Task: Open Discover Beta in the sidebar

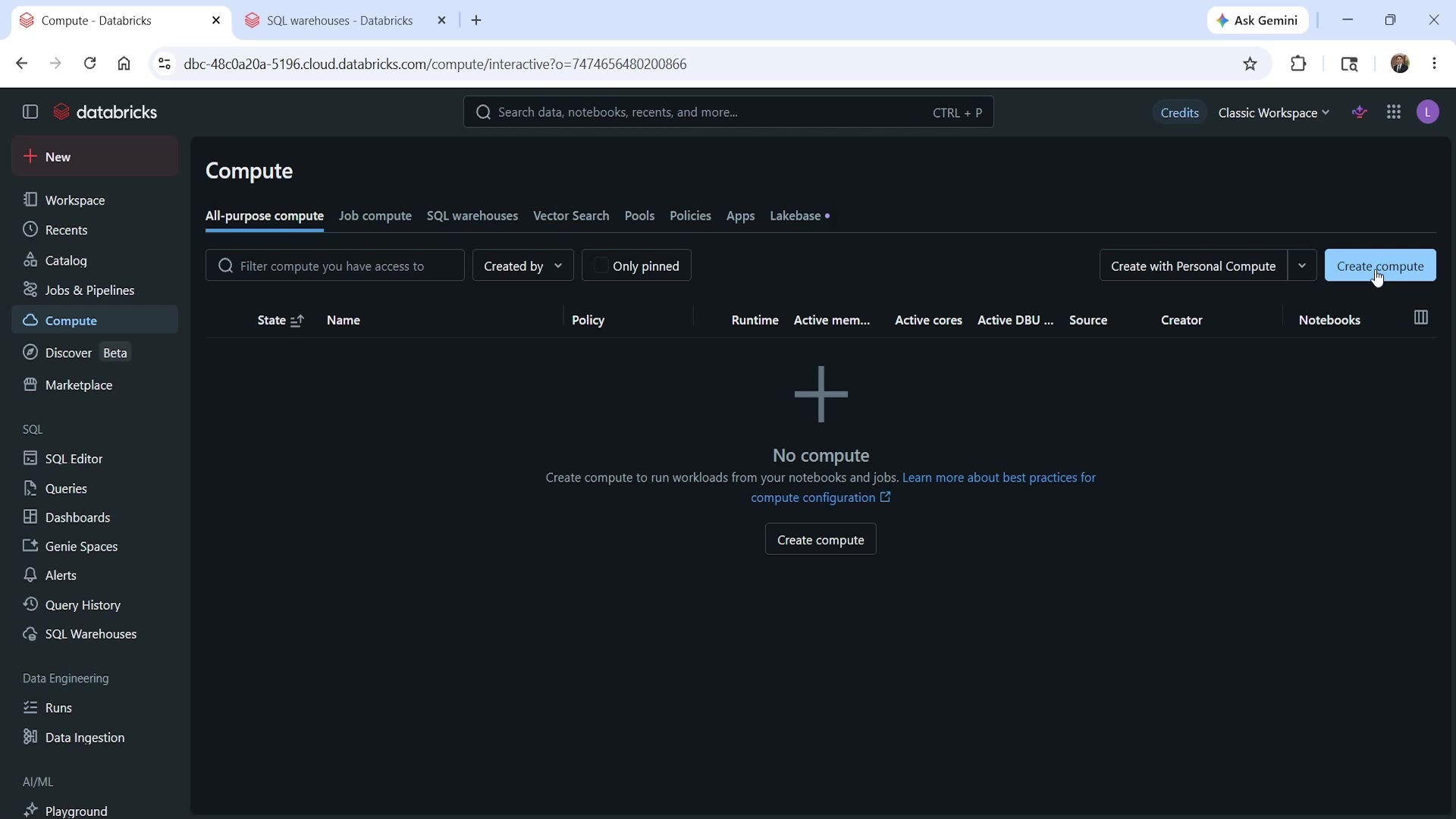Action: pyautogui.click(x=95, y=353)
